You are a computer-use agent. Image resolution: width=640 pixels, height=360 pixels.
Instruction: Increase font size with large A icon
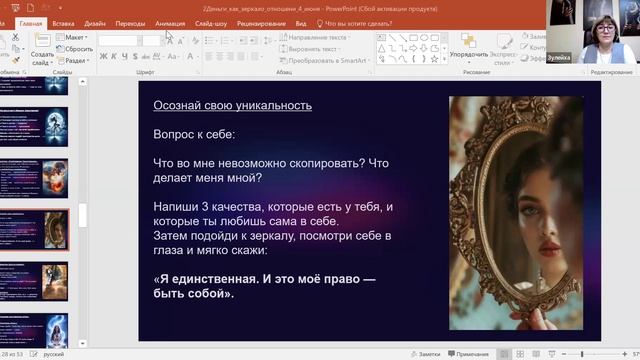pos(170,40)
